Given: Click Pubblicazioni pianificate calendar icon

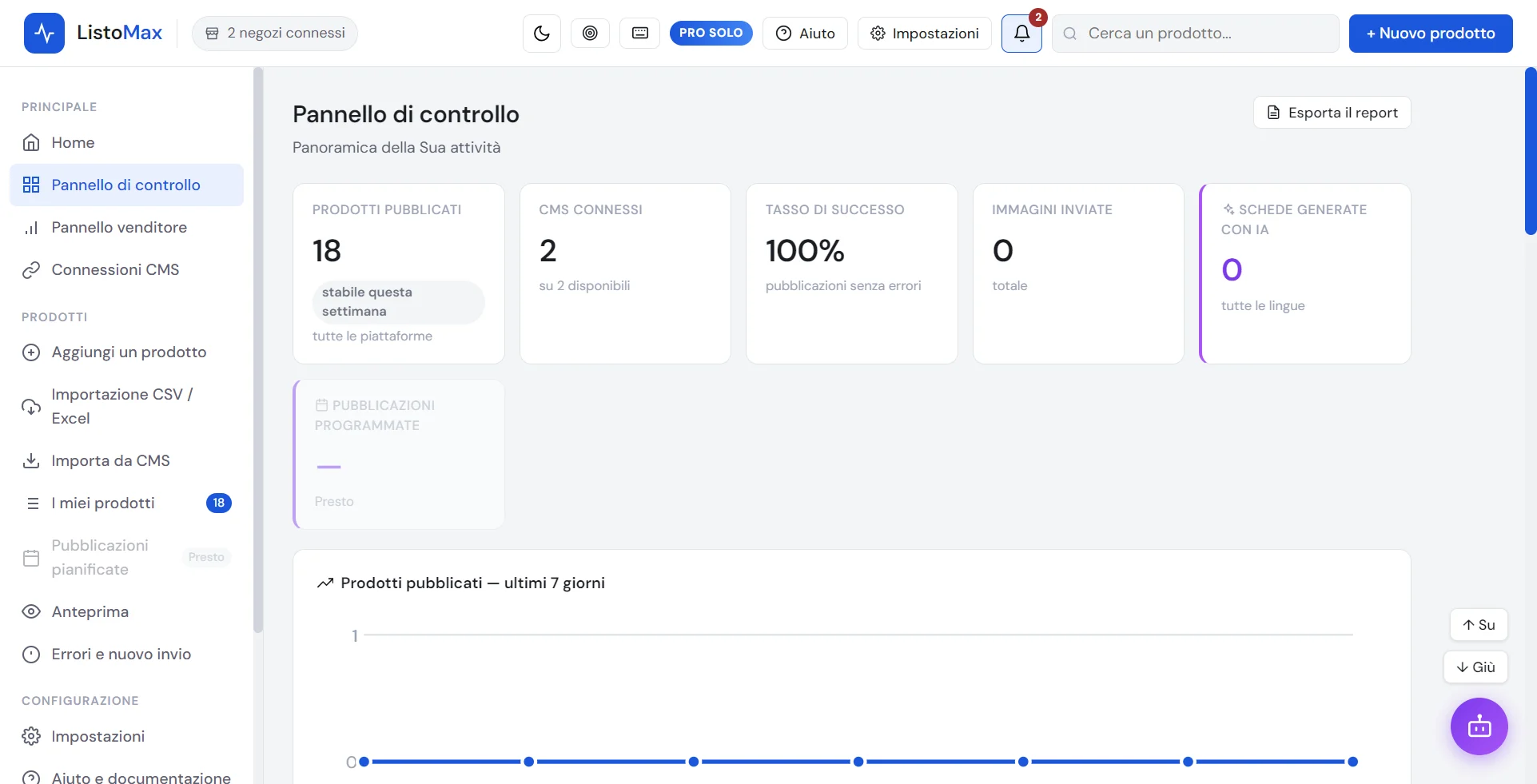Looking at the screenshot, I should [31, 558].
